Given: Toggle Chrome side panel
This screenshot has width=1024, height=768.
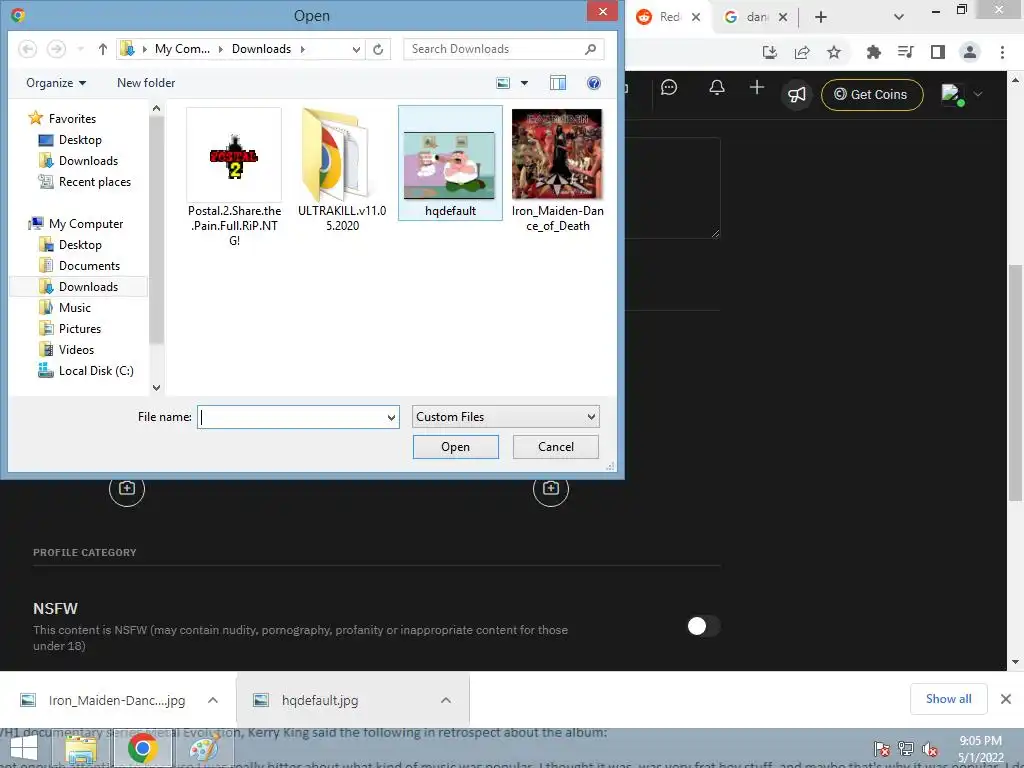Looking at the screenshot, I should click(x=938, y=52).
